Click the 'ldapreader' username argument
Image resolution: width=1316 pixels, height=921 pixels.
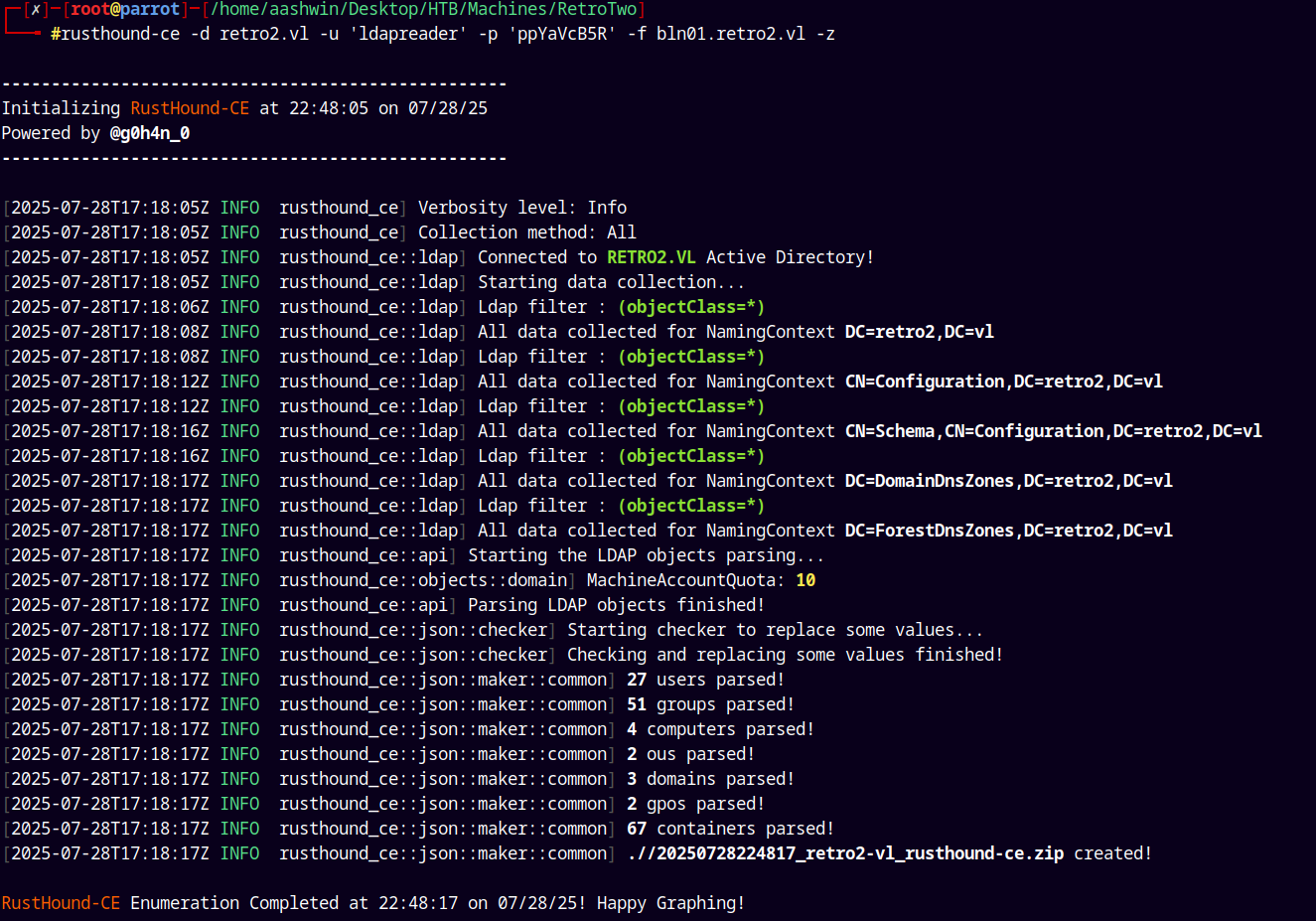coord(408,34)
